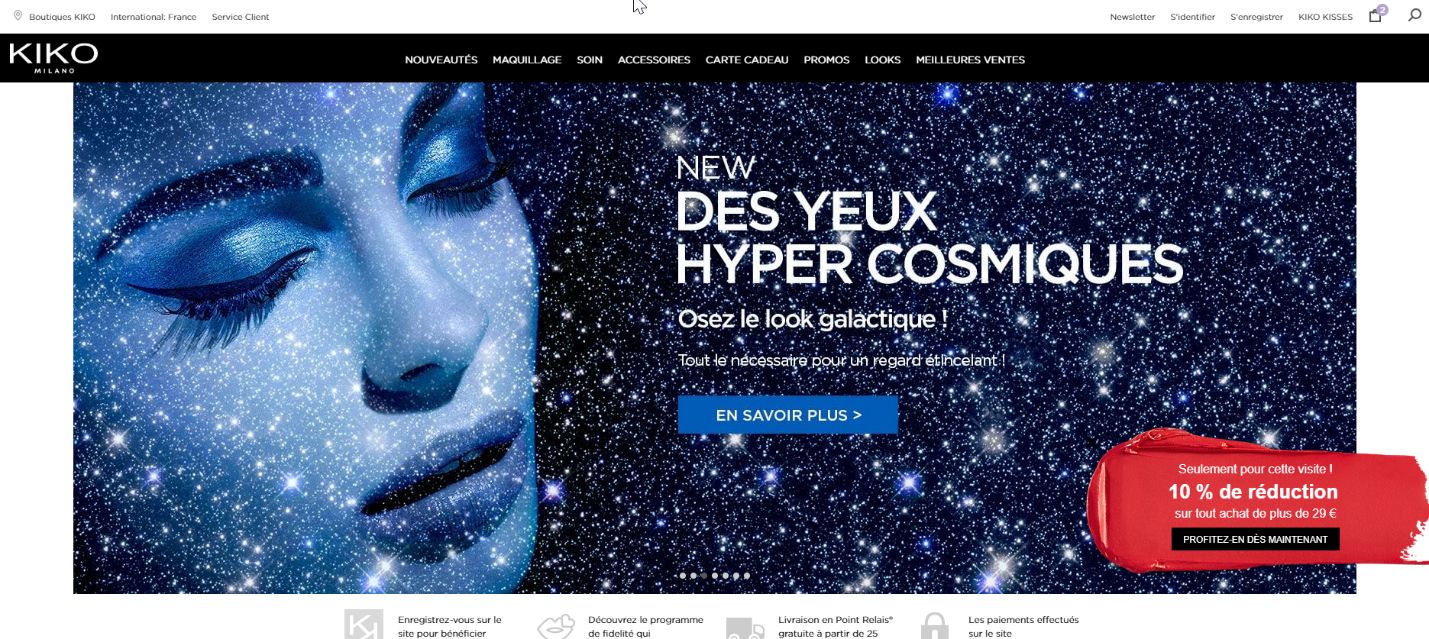Open the Nouveautés menu
This screenshot has width=1429, height=639.
click(x=441, y=60)
